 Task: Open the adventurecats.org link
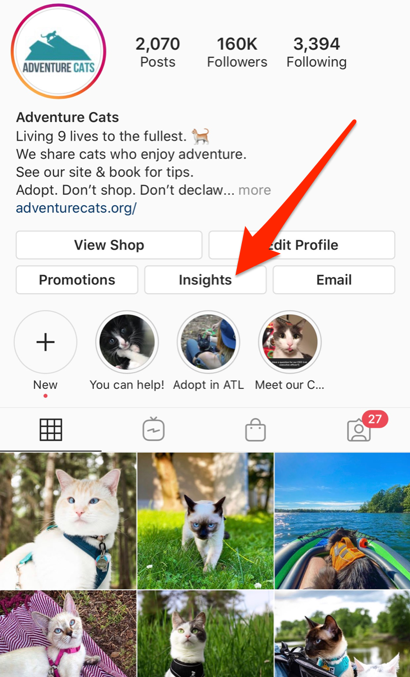76,208
